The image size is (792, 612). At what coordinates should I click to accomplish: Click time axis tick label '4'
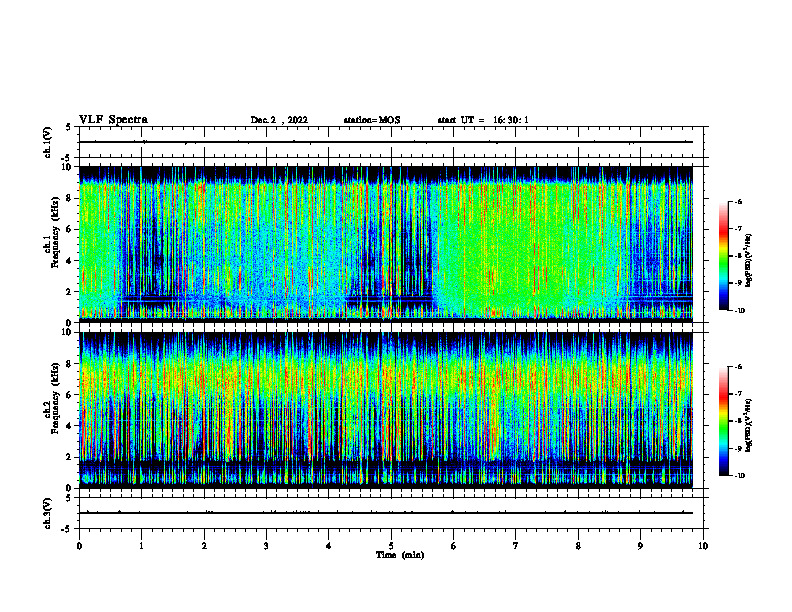click(329, 546)
